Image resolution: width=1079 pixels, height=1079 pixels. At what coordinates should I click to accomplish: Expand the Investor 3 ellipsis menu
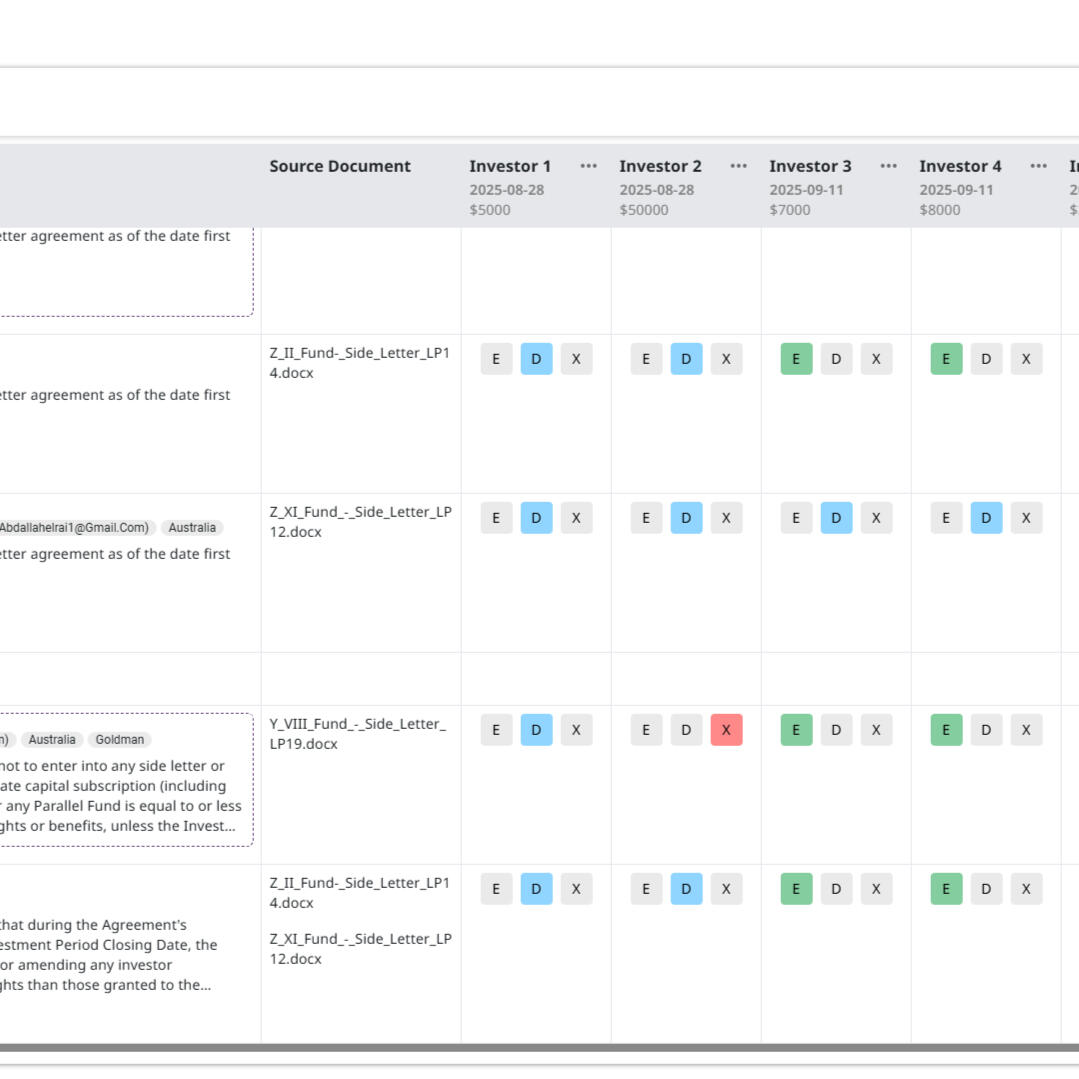[888, 166]
